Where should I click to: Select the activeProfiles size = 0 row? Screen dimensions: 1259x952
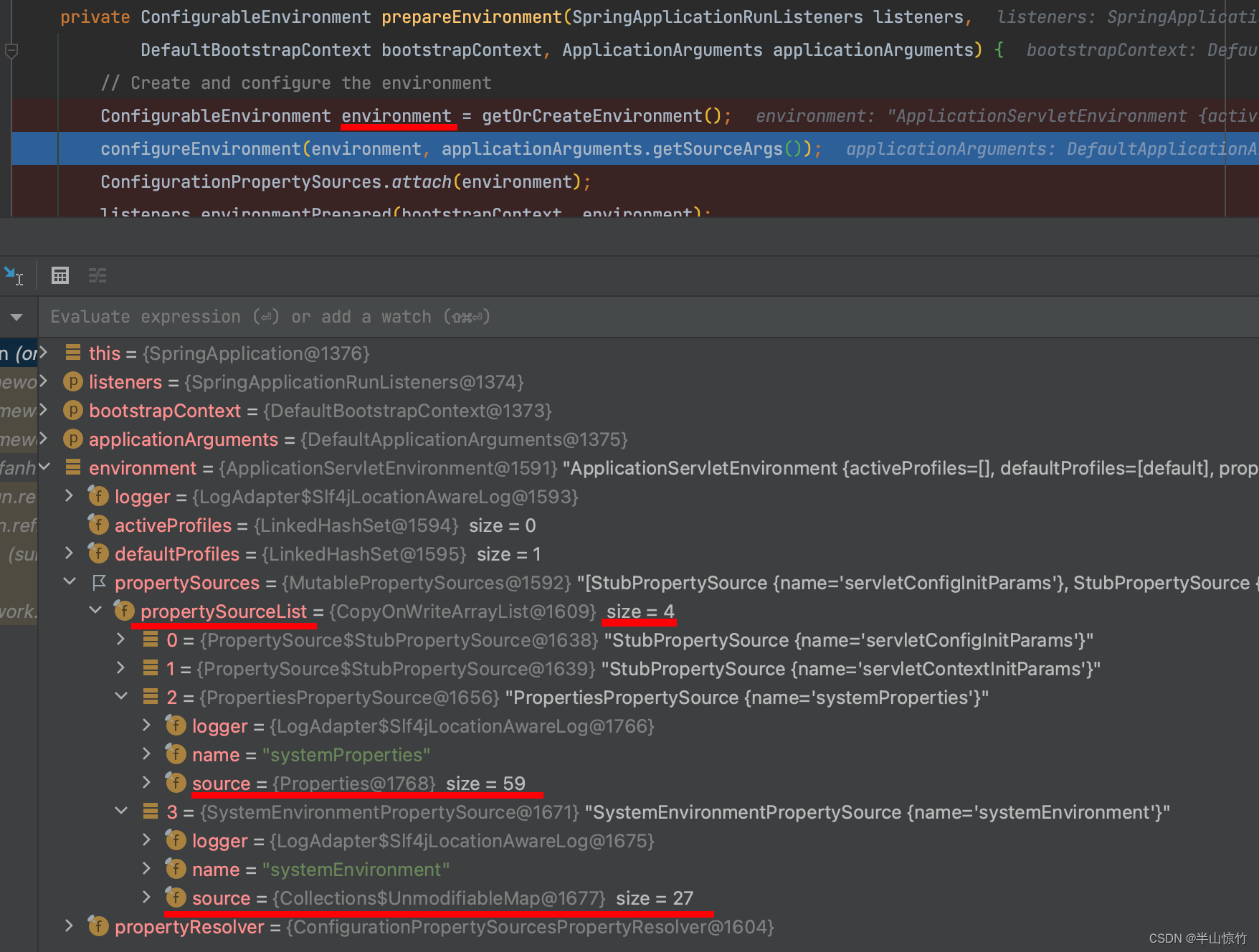[x=649, y=525]
